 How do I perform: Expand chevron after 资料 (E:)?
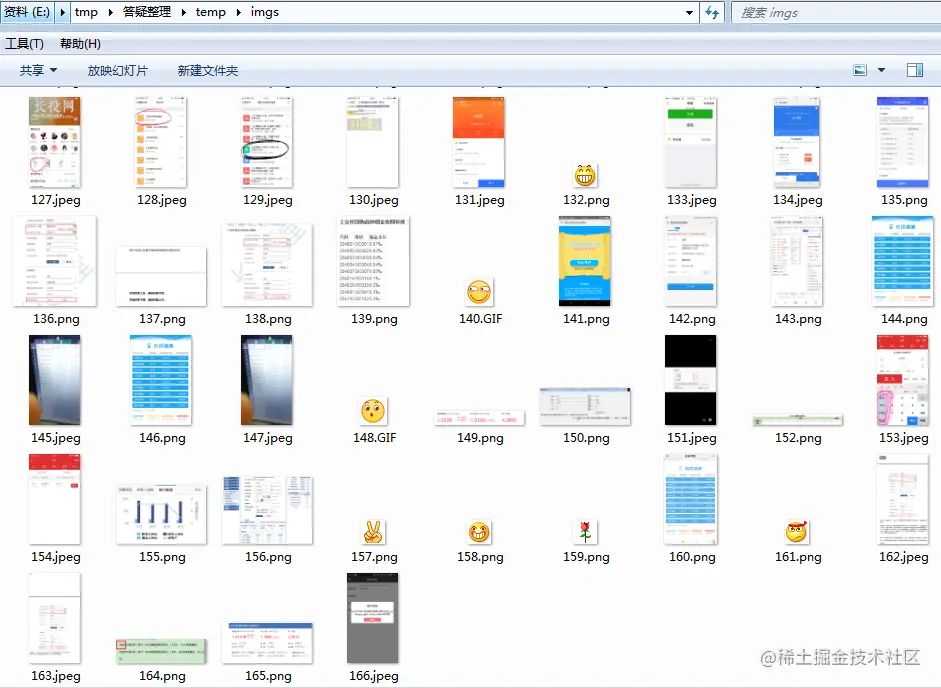(62, 12)
